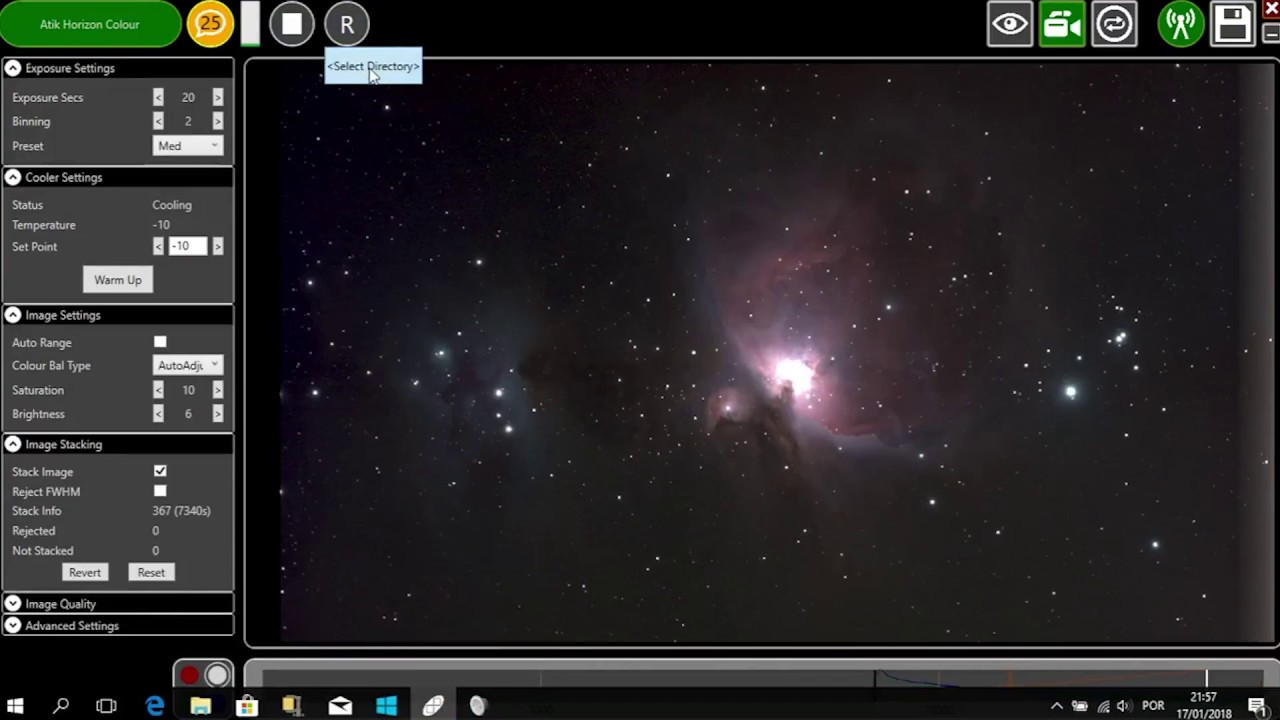Increase Brightness with right arrow
The width and height of the screenshot is (1280, 720).
click(218, 414)
